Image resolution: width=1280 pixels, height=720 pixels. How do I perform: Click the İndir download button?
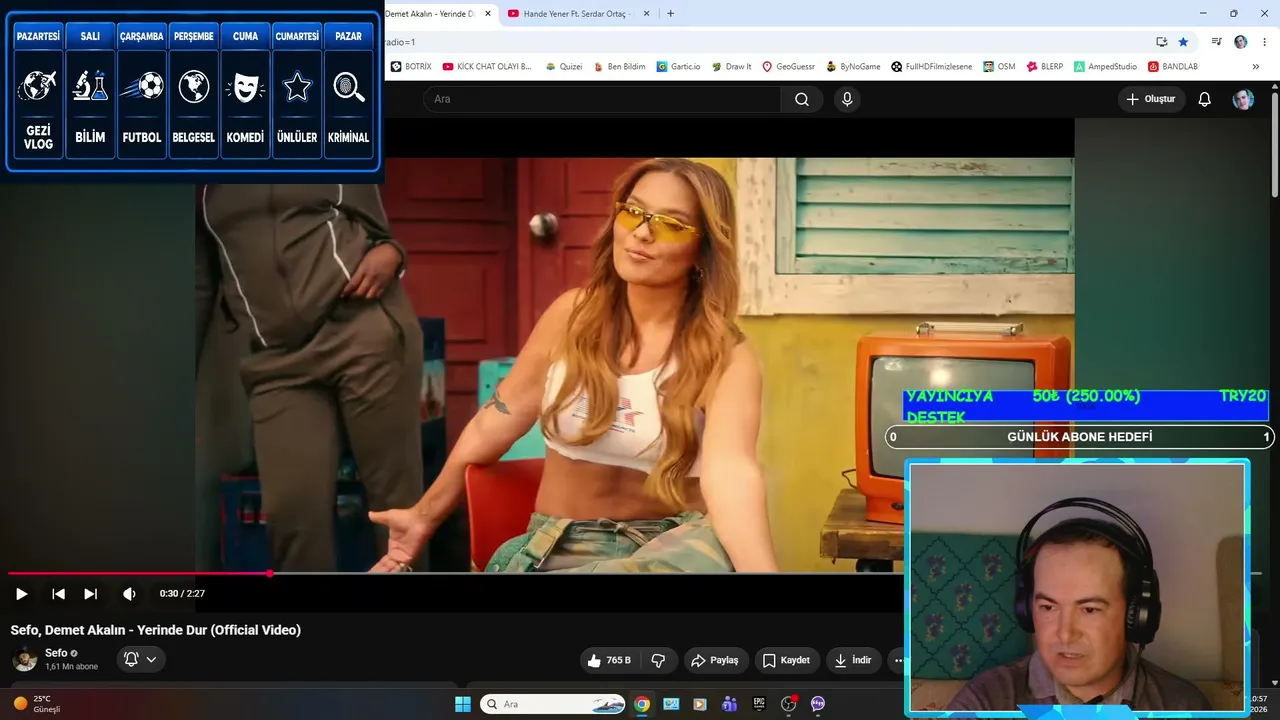853,660
